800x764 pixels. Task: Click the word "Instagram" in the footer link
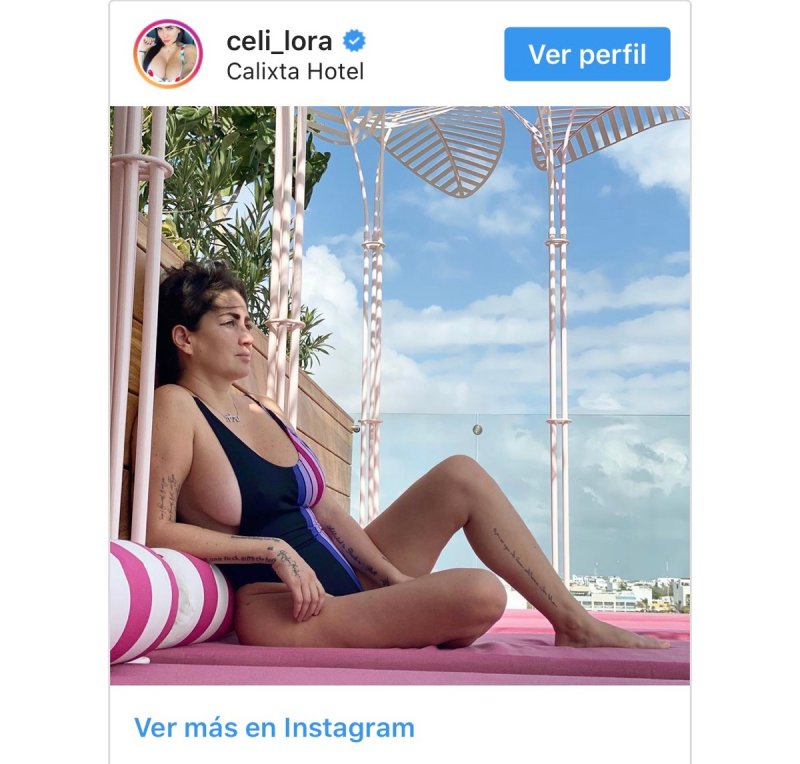[x=349, y=727]
